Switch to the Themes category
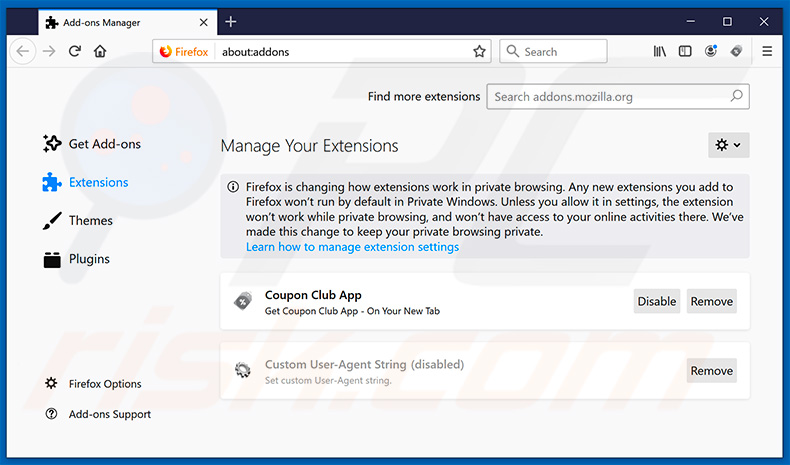This screenshot has width=790, height=465. click(x=78, y=221)
